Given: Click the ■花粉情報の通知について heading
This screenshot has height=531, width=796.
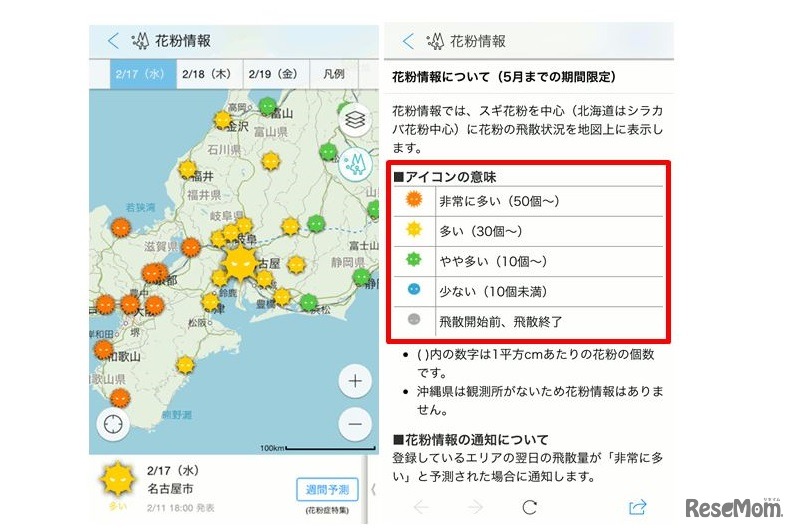Looking at the screenshot, I should 471,440.
